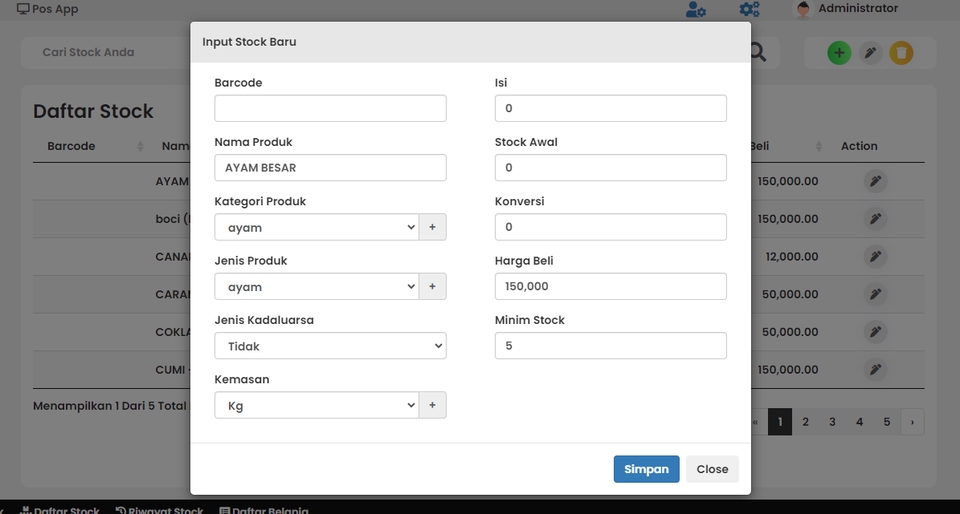Click the Pos App monitor icon
This screenshot has width=960, height=514.
pos(23,9)
